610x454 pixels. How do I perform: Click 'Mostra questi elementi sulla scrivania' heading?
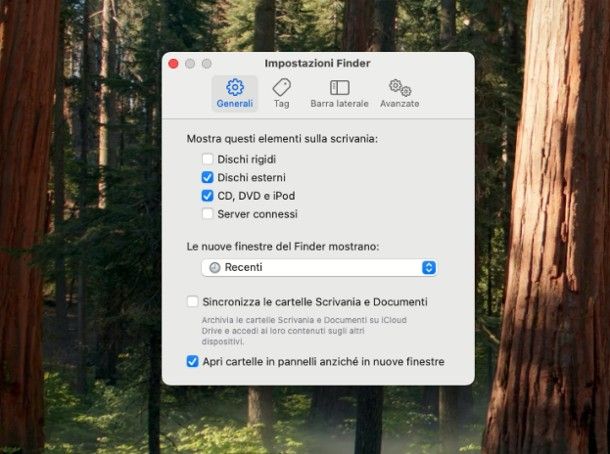tap(282, 139)
